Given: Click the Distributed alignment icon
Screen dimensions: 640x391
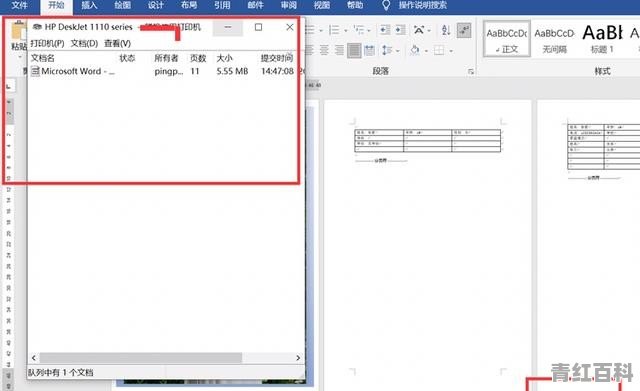Looking at the screenshot, I should (x=369, y=50).
